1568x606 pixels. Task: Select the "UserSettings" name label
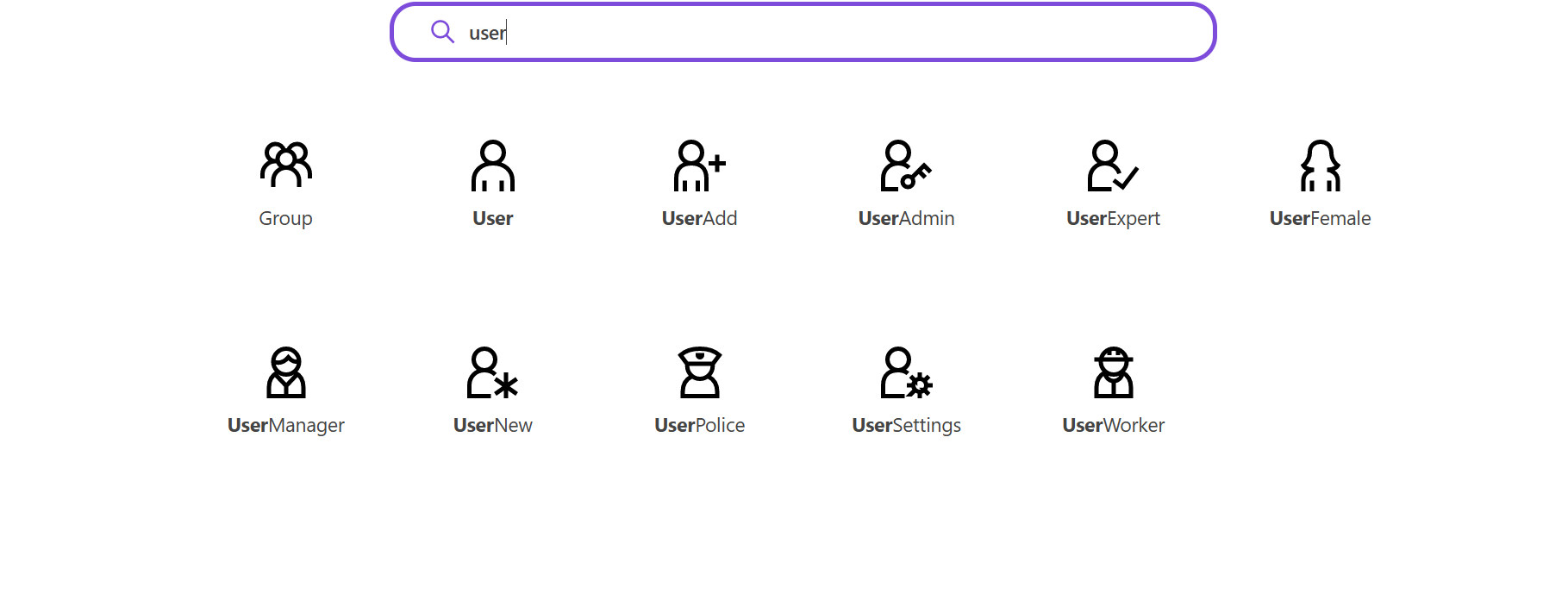[x=906, y=425]
